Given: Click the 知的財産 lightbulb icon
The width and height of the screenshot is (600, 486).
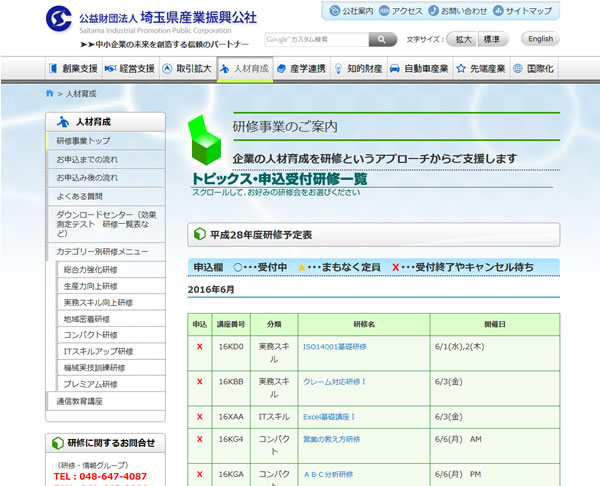Looking at the screenshot, I should pyautogui.click(x=338, y=69).
